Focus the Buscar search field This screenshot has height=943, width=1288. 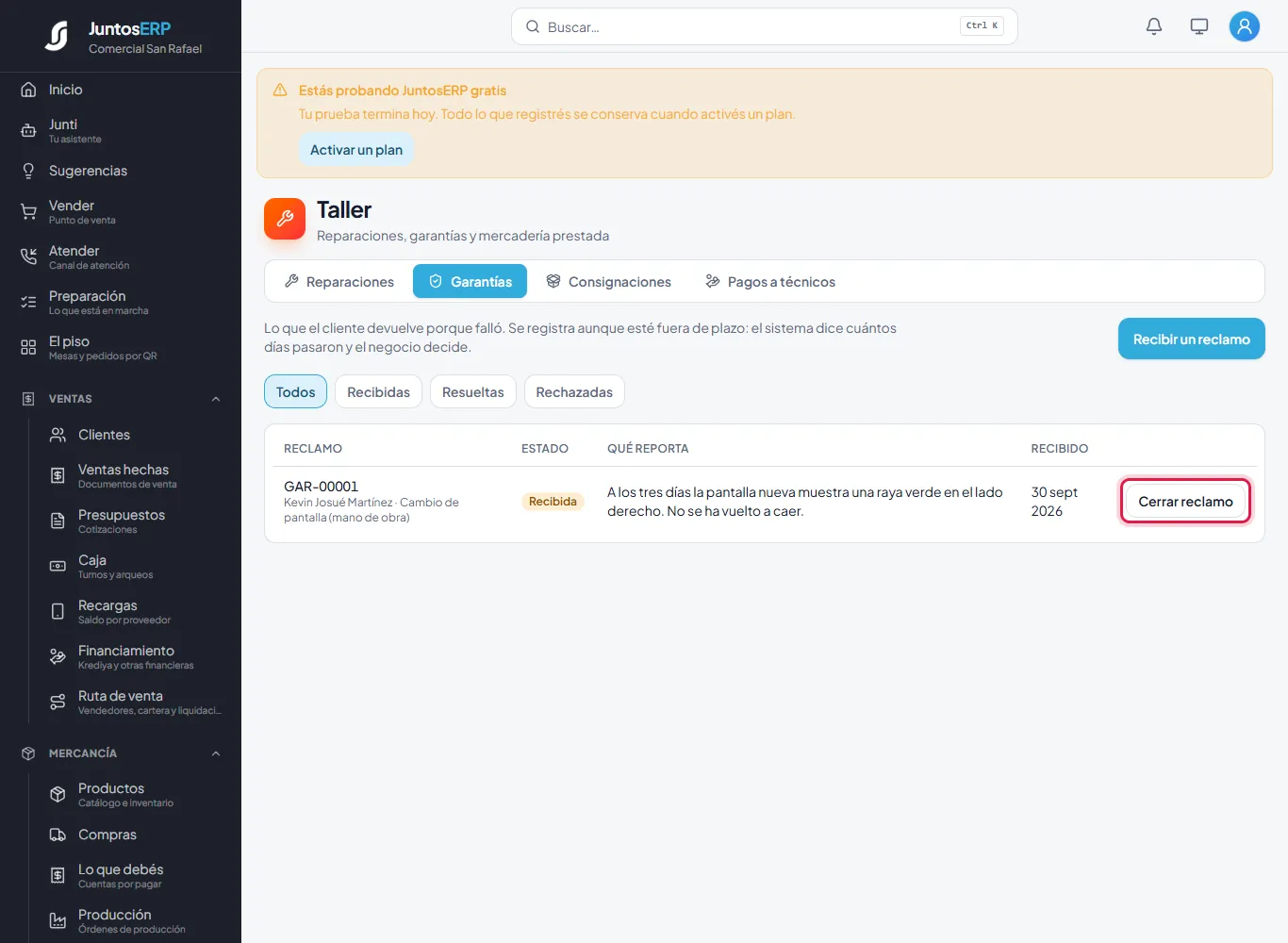coord(765,26)
